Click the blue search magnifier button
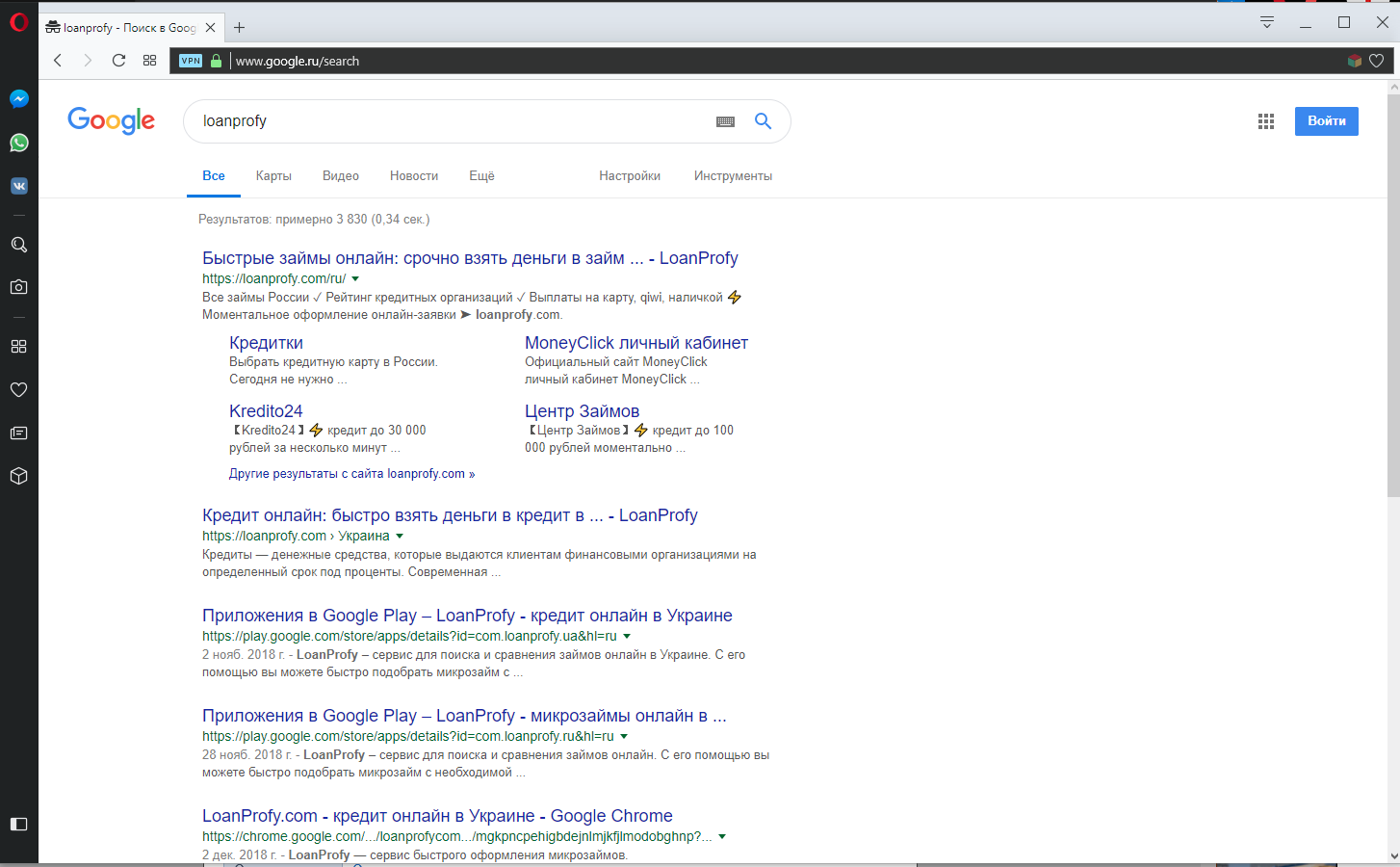 pos(763,120)
